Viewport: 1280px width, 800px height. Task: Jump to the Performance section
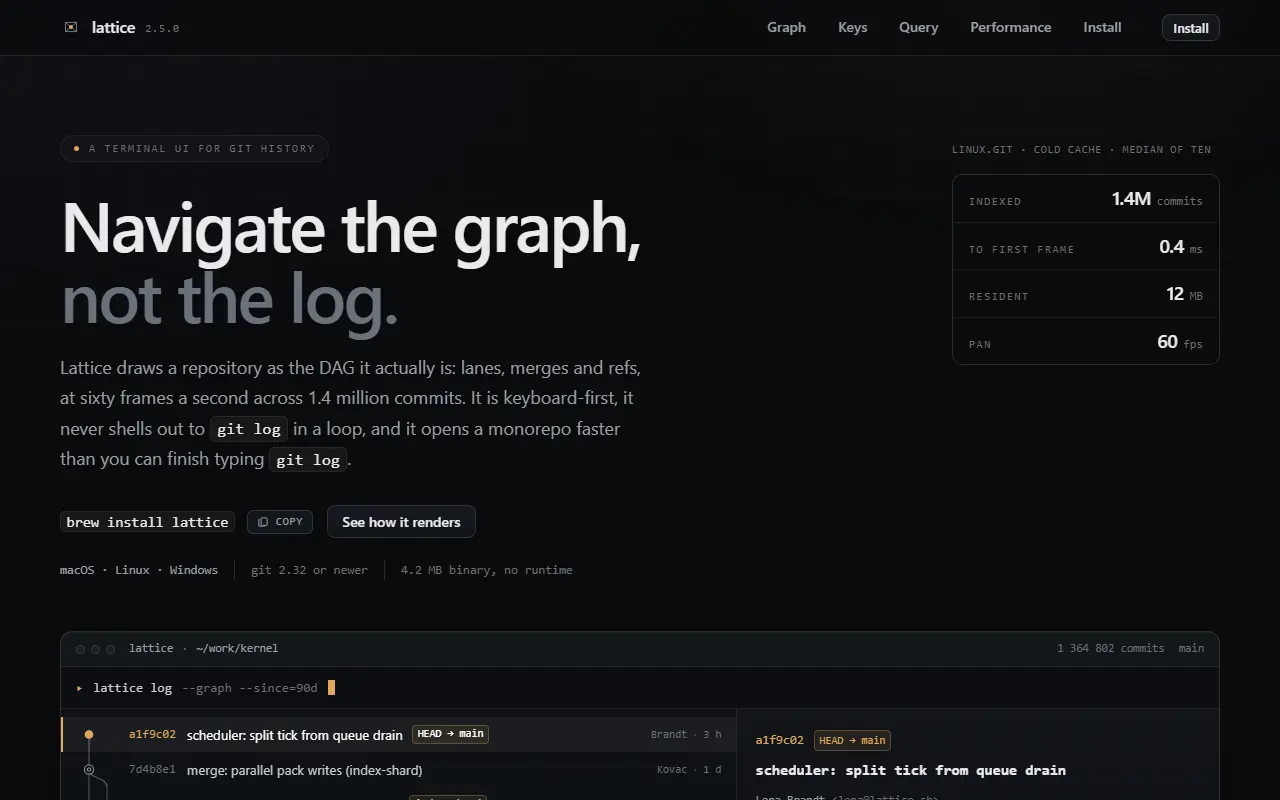(x=1010, y=27)
